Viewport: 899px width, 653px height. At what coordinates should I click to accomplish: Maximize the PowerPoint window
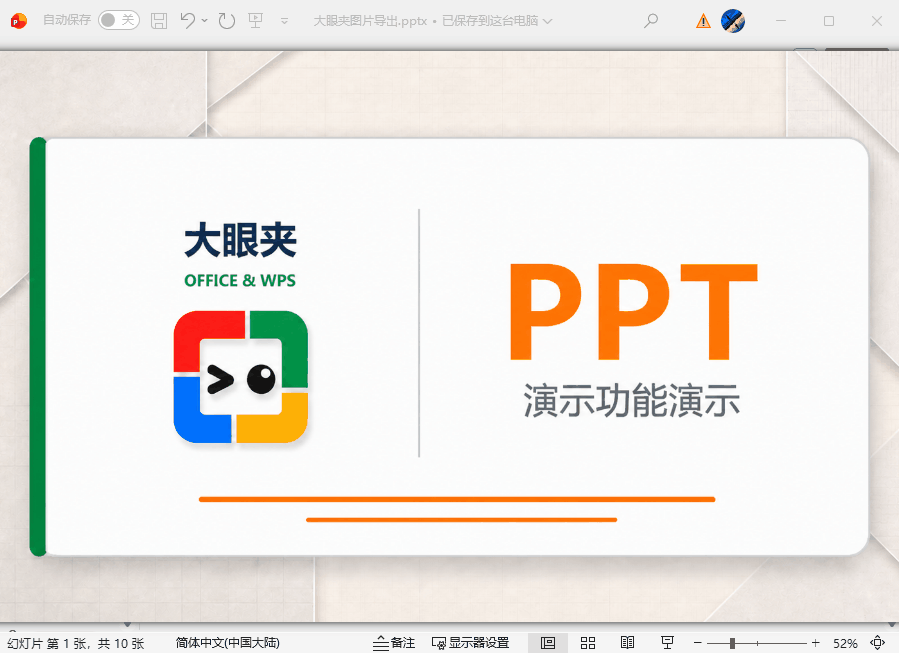pos(828,21)
